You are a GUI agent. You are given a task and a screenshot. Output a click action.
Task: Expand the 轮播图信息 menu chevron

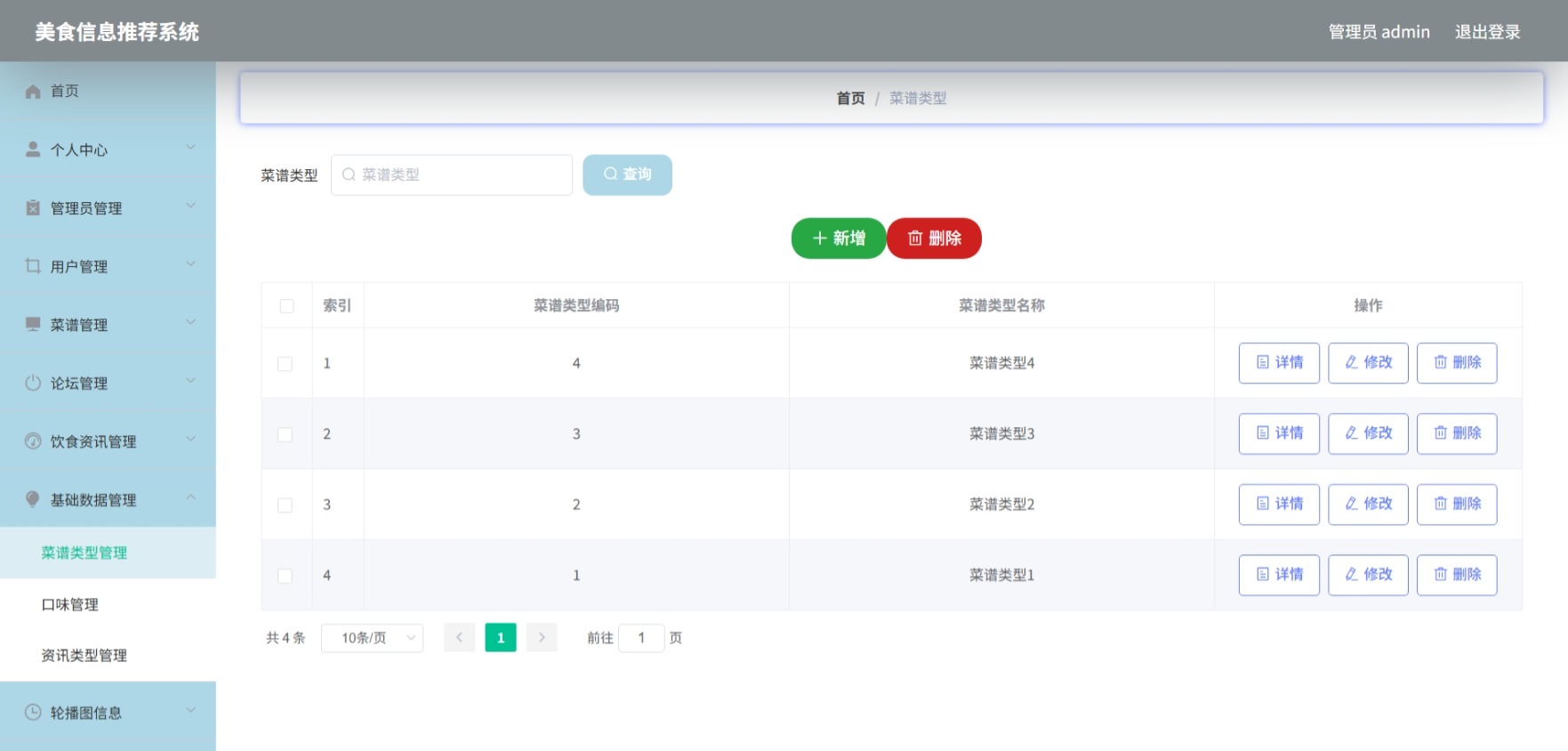click(190, 710)
